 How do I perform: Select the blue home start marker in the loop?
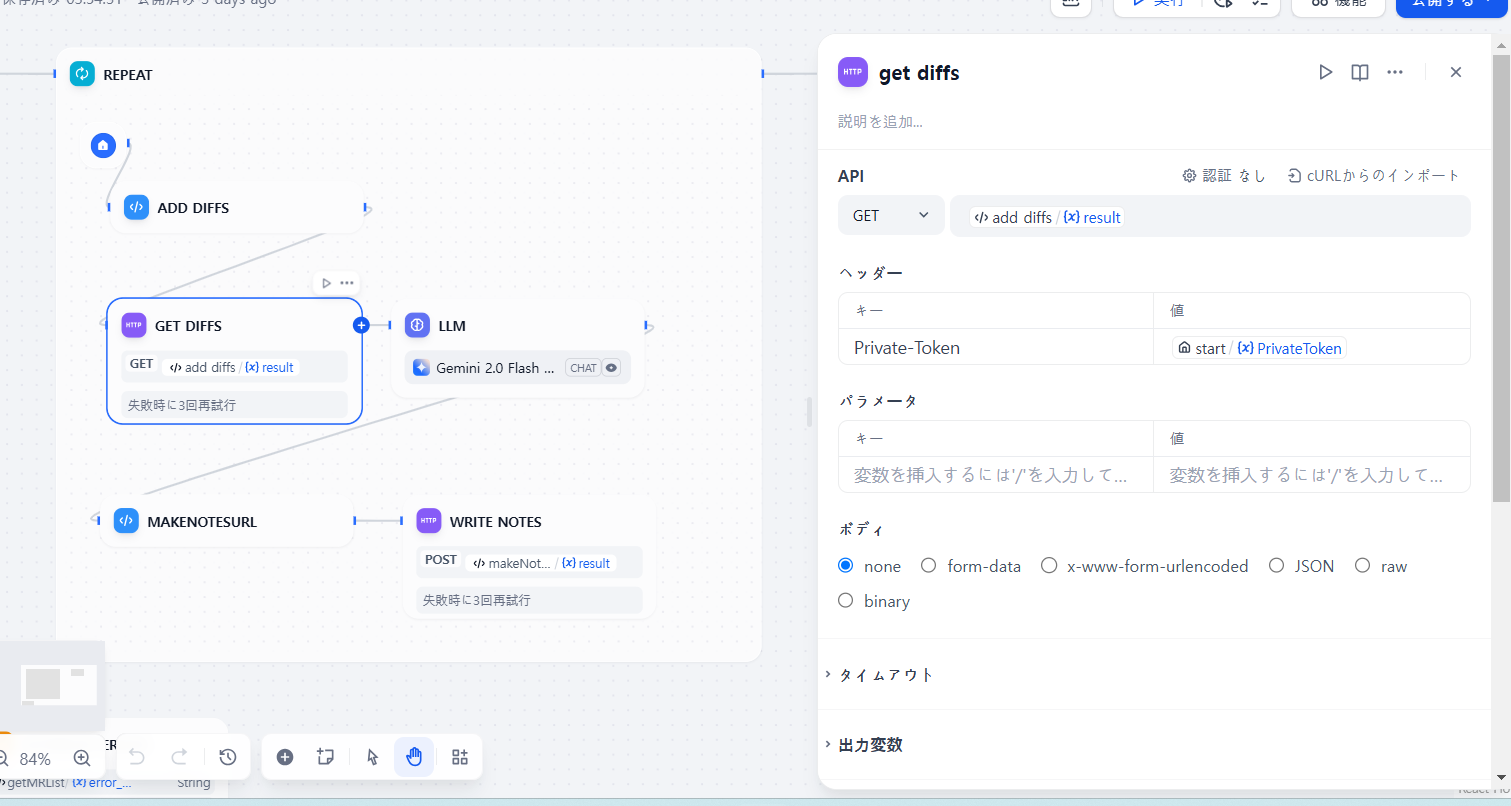[103, 145]
